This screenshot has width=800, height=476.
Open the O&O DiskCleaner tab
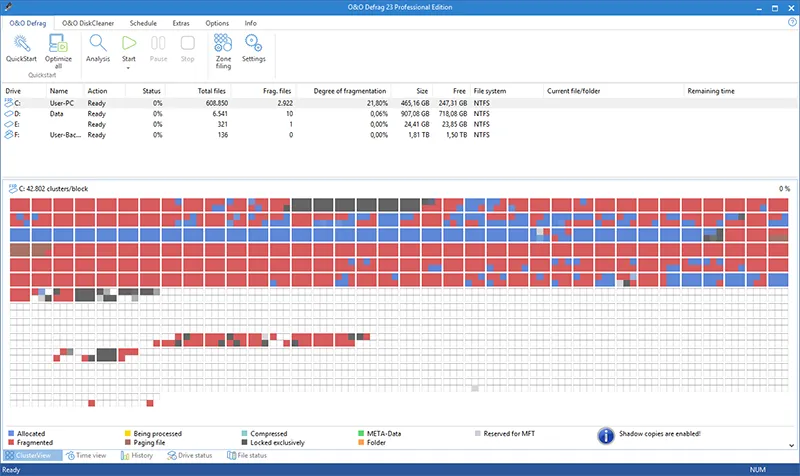point(88,23)
